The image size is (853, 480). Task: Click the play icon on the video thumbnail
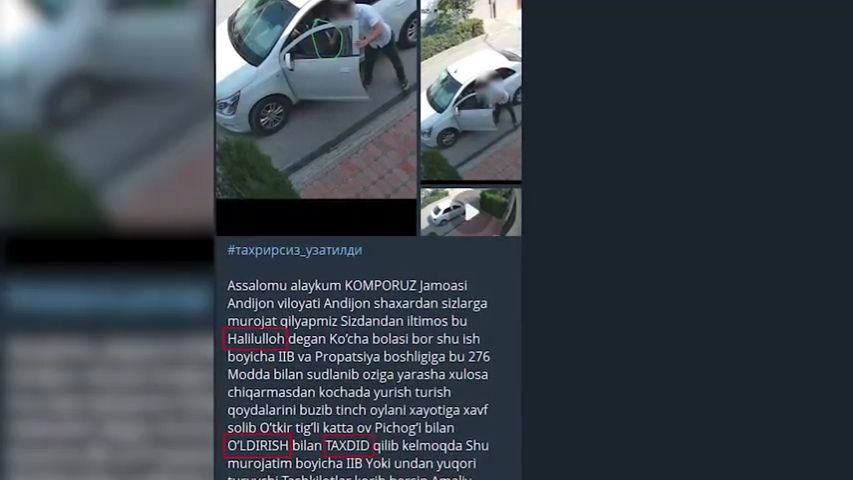[472, 212]
